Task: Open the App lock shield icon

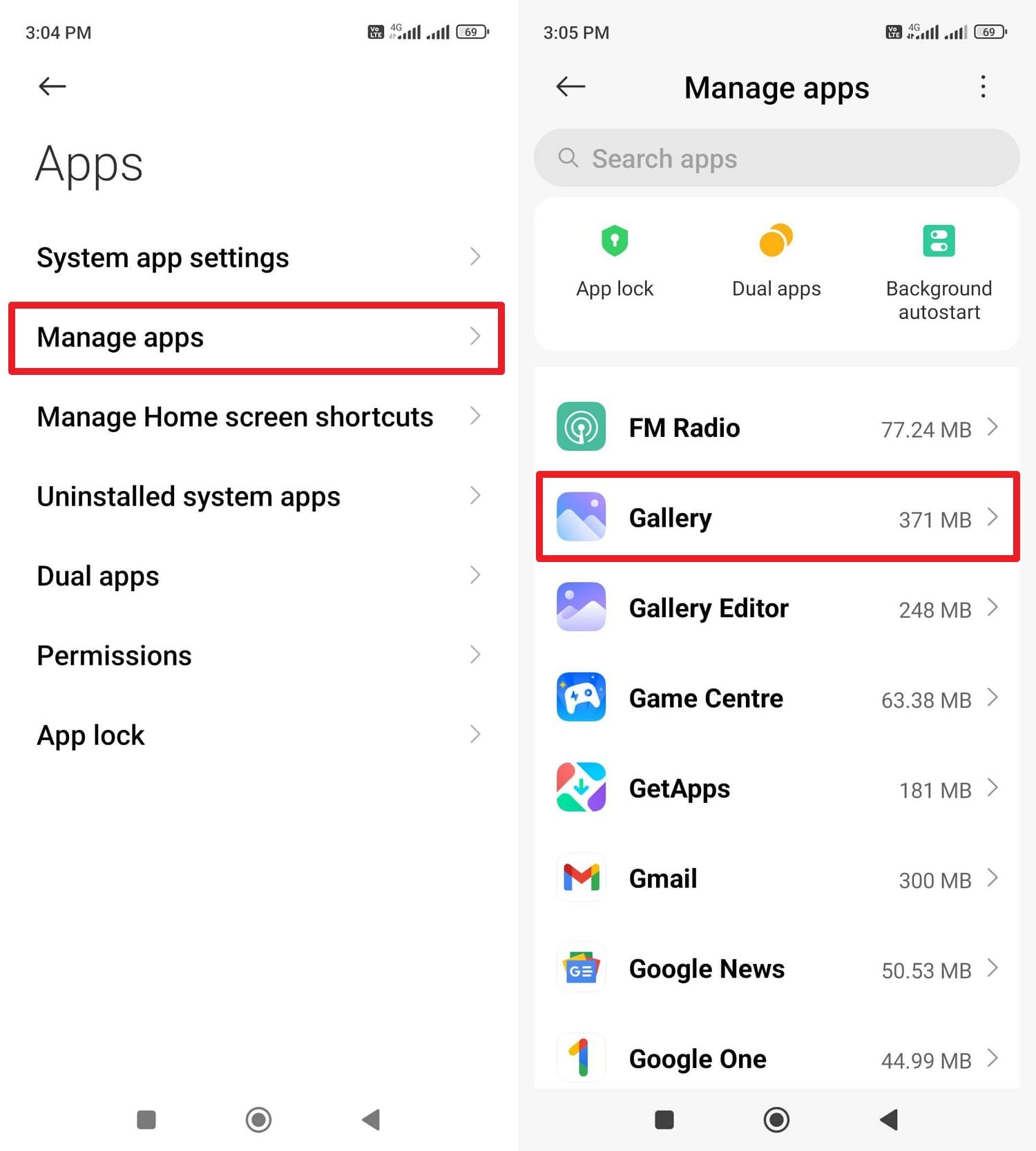Action: pos(614,241)
